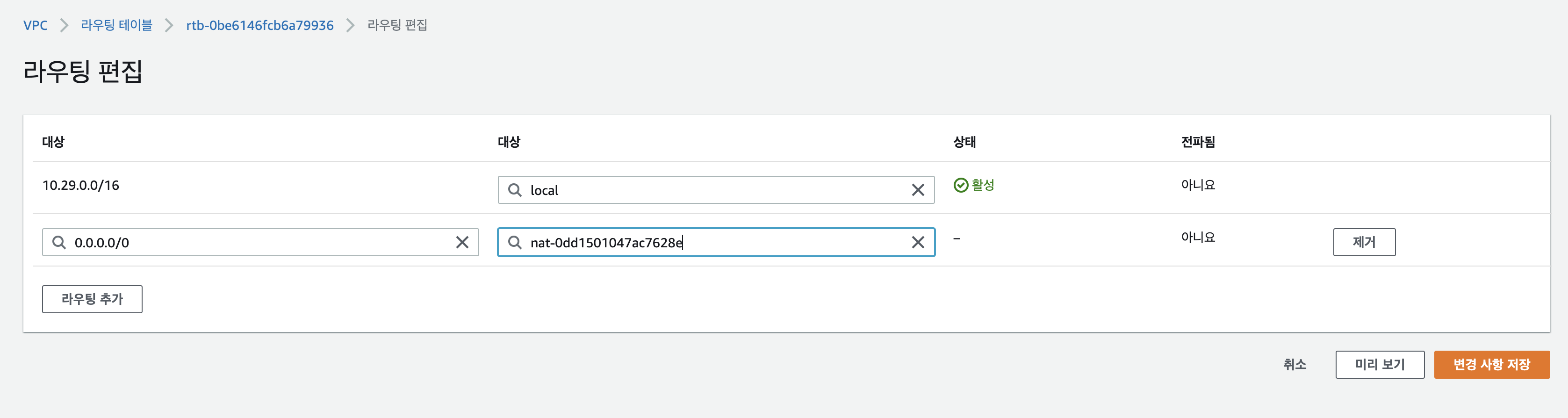Focus the nat-0dd1501047ac7628e target input
The width and height of the screenshot is (1568, 418).
pyautogui.click(x=716, y=242)
